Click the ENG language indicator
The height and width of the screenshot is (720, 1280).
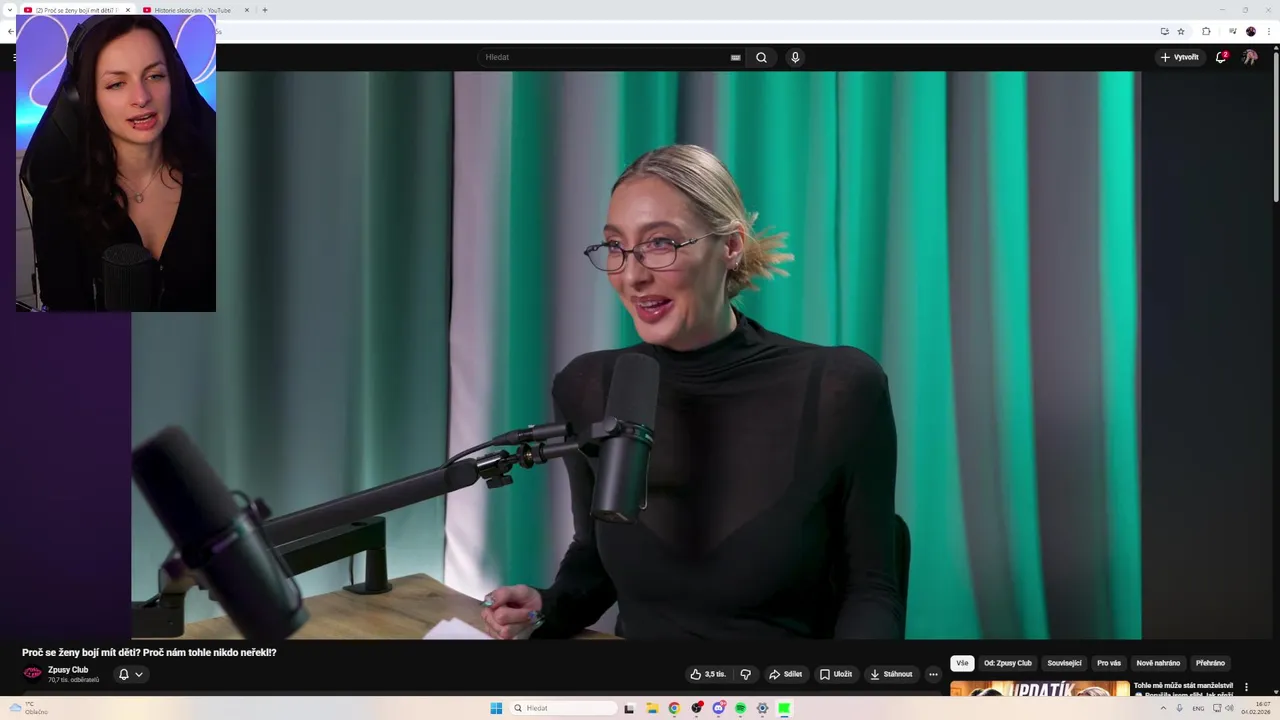[x=1198, y=708]
